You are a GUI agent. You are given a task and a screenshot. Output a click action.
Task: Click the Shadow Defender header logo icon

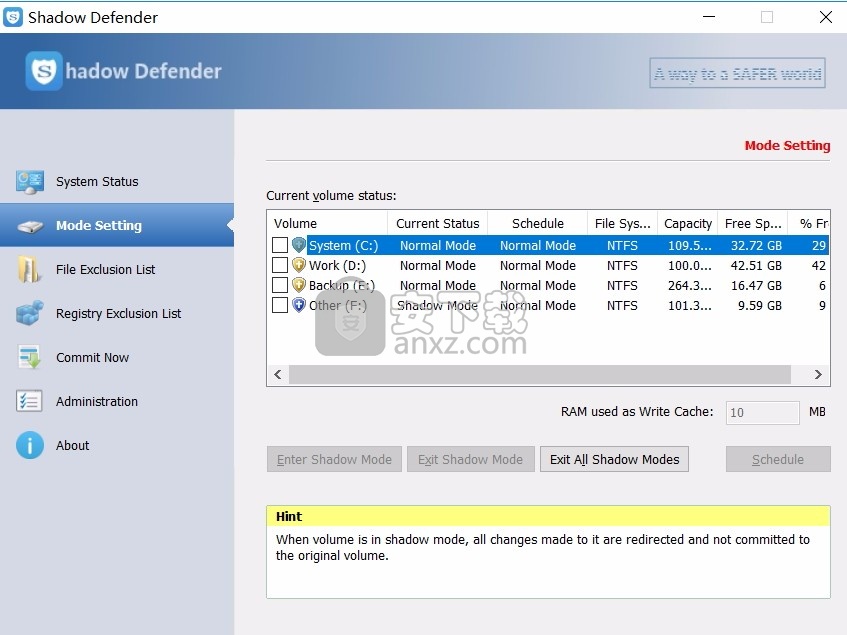44,71
